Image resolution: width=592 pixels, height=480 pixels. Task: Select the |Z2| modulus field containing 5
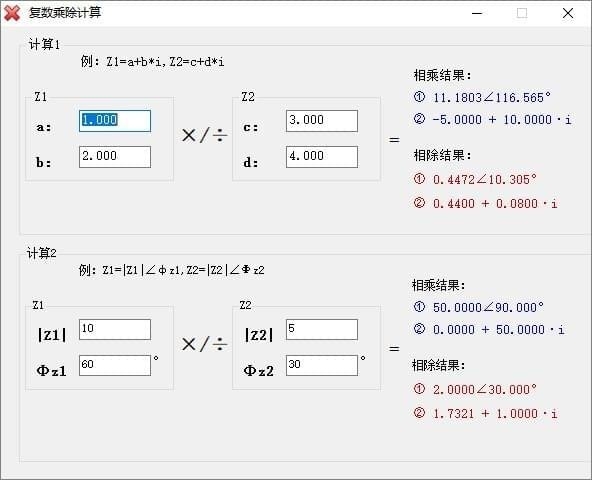click(322, 329)
